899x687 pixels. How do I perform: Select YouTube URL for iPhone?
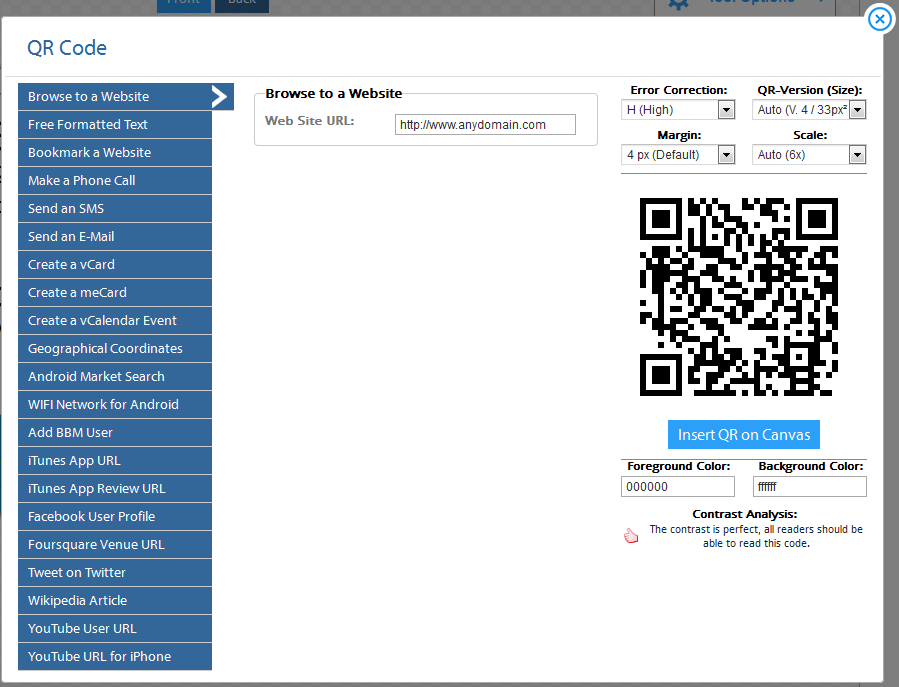[x=115, y=657]
